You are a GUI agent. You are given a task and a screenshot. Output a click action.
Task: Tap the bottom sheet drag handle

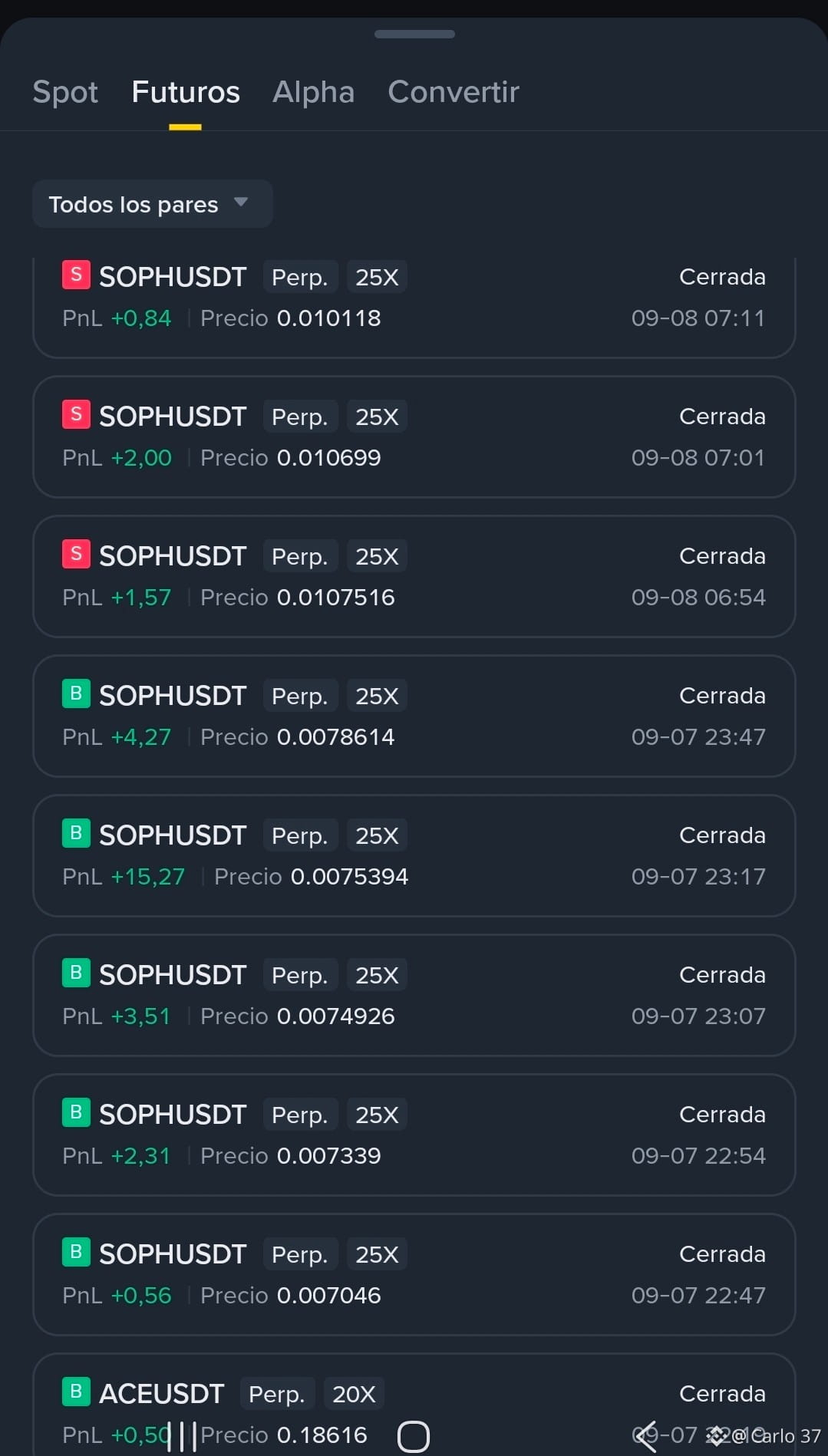click(414, 35)
